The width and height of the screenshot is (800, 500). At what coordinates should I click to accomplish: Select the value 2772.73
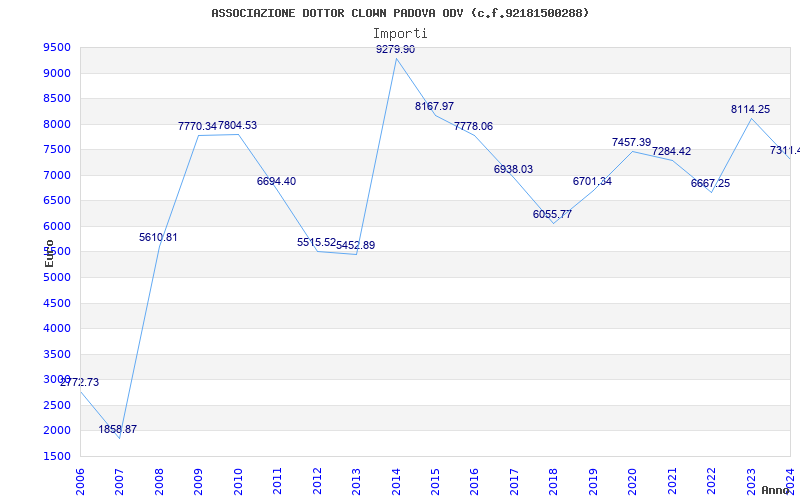(80, 383)
